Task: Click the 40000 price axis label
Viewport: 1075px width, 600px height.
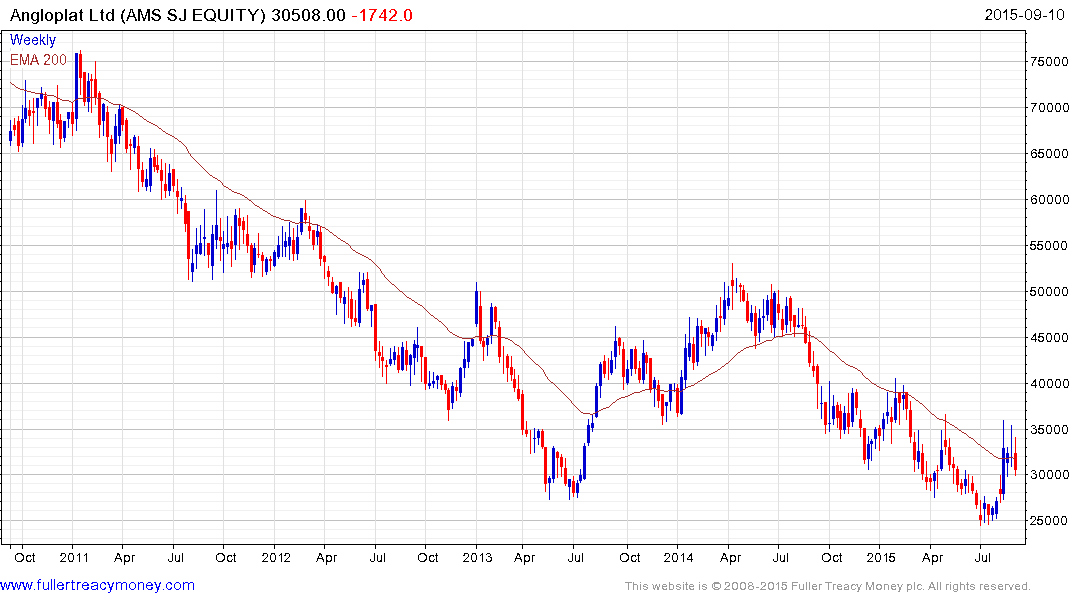Action: [x=1049, y=383]
